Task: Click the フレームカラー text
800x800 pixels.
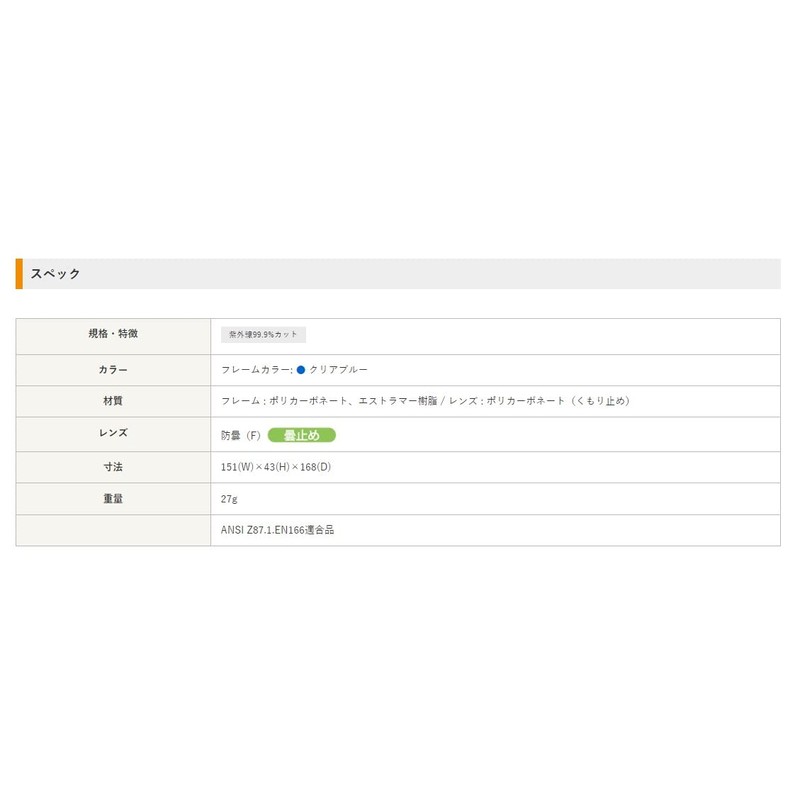Action: [256, 370]
